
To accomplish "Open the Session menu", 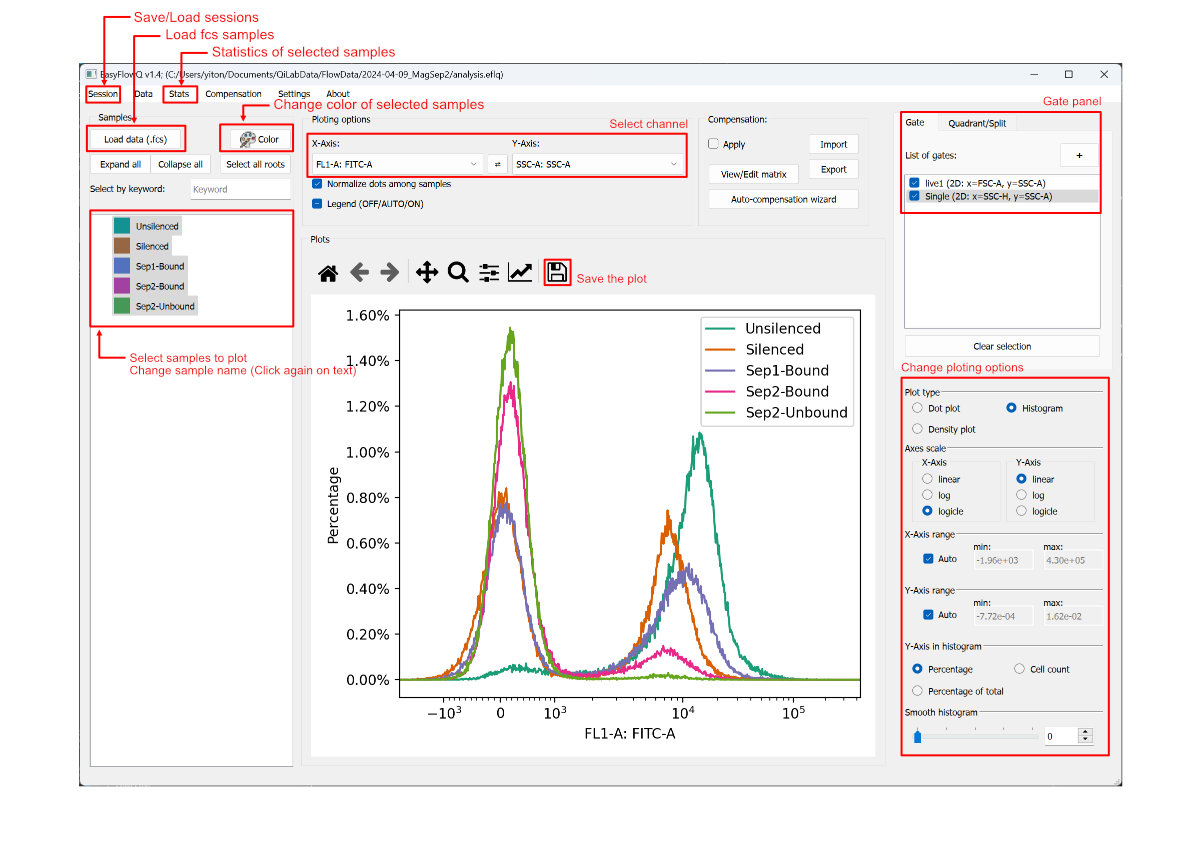I will tap(102, 94).
